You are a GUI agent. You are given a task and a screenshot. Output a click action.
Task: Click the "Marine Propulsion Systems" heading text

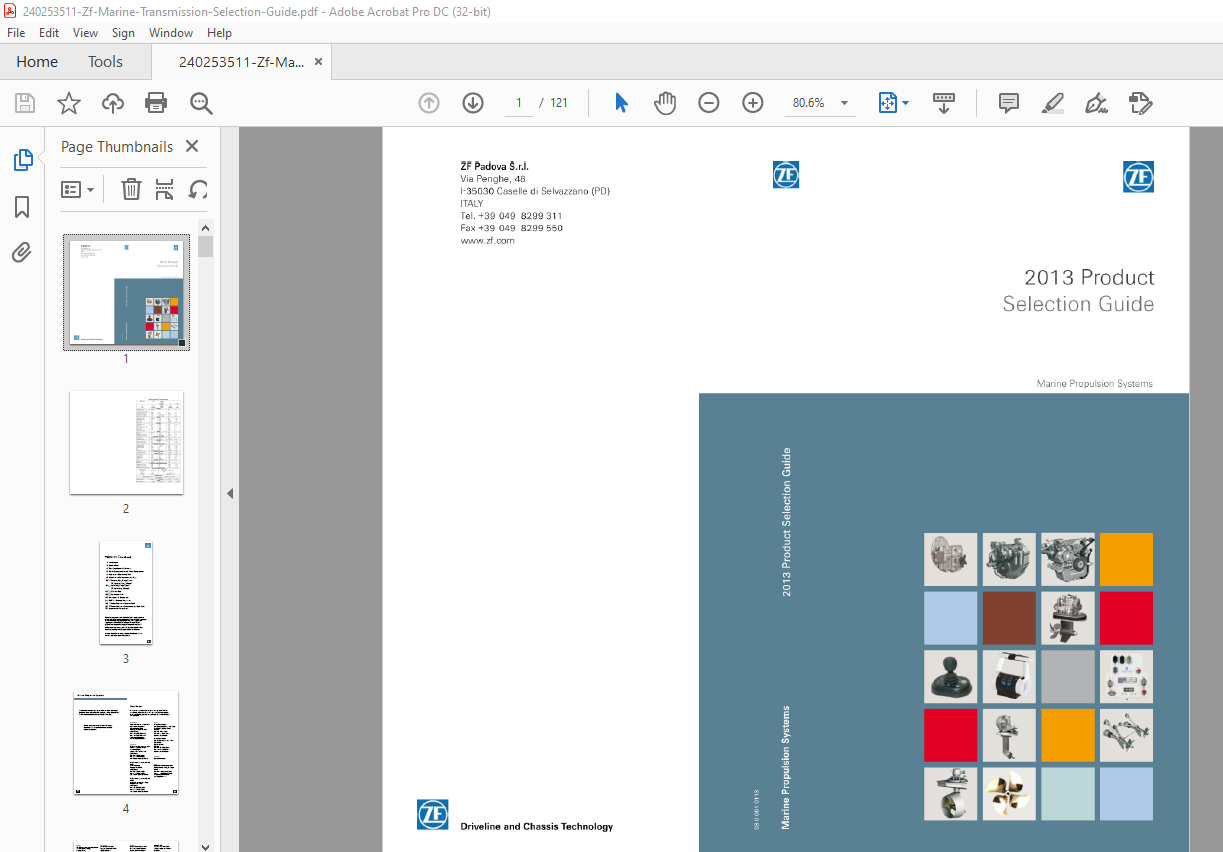click(x=1095, y=384)
